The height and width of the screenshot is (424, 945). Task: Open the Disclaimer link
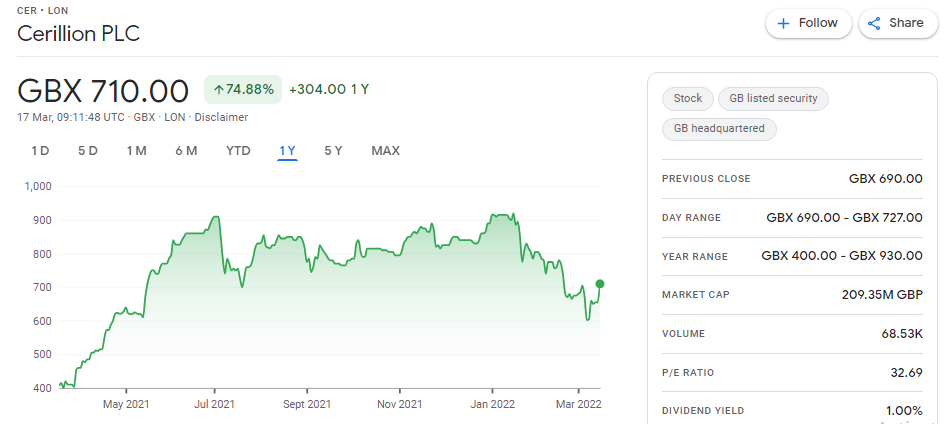[x=221, y=117]
